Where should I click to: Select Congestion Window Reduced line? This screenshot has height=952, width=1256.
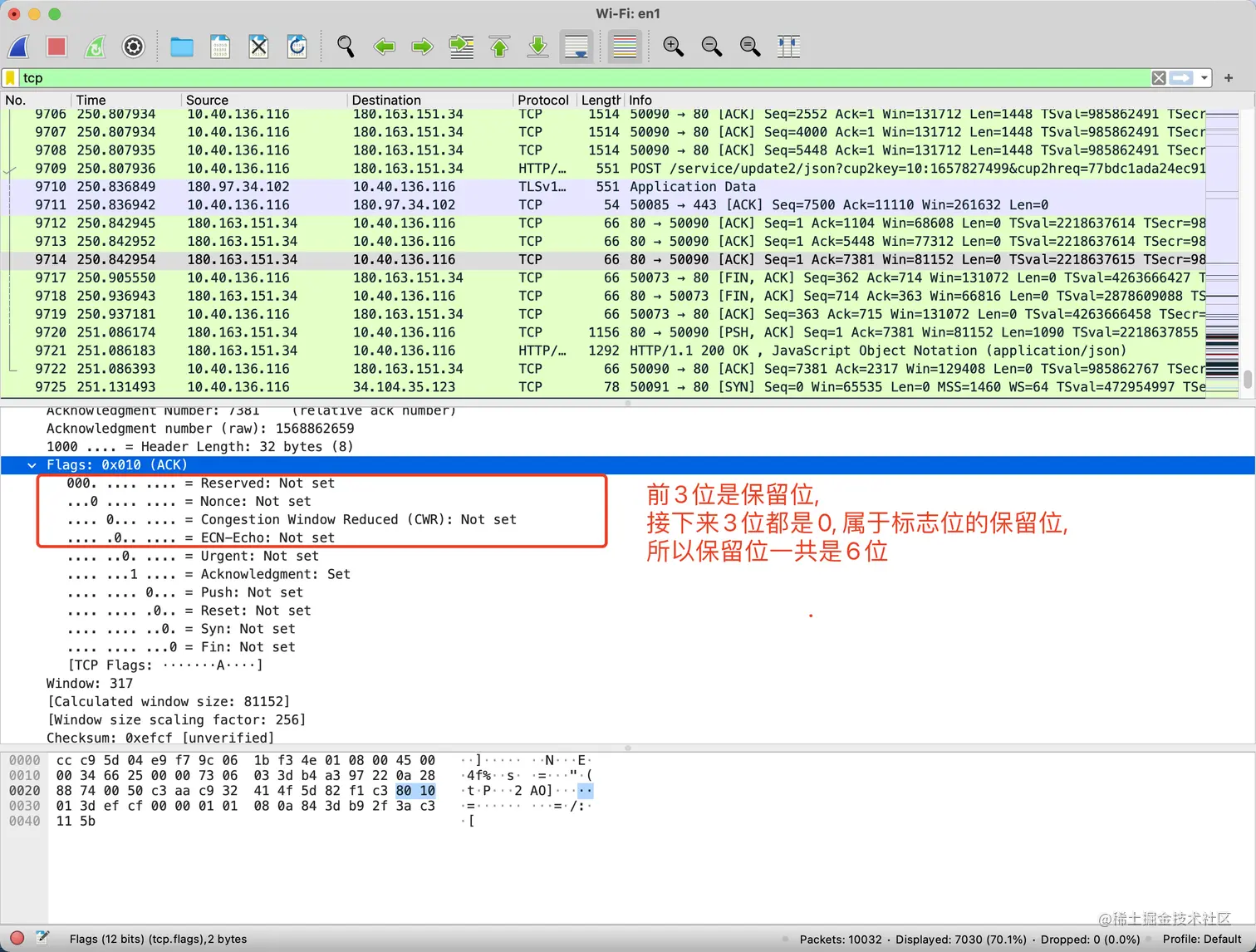click(x=292, y=520)
